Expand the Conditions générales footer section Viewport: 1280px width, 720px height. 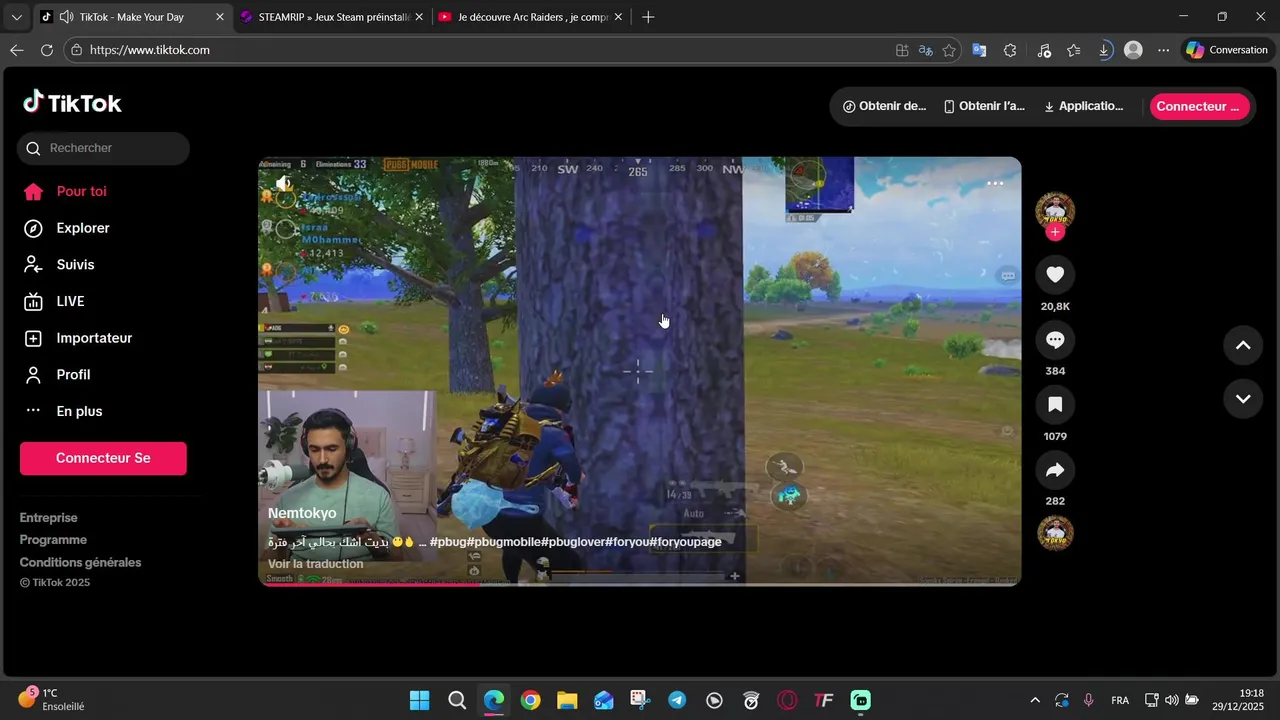click(80, 562)
